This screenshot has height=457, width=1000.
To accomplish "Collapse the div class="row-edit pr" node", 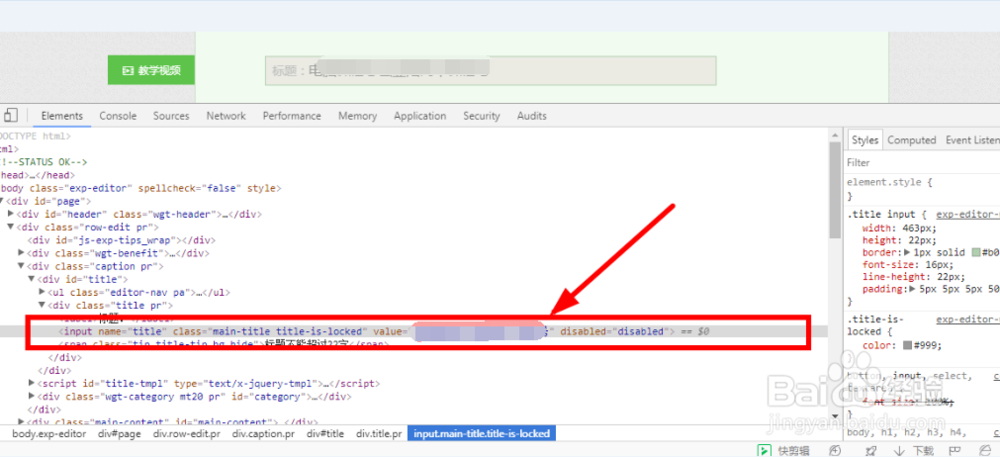I will pos(11,227).
